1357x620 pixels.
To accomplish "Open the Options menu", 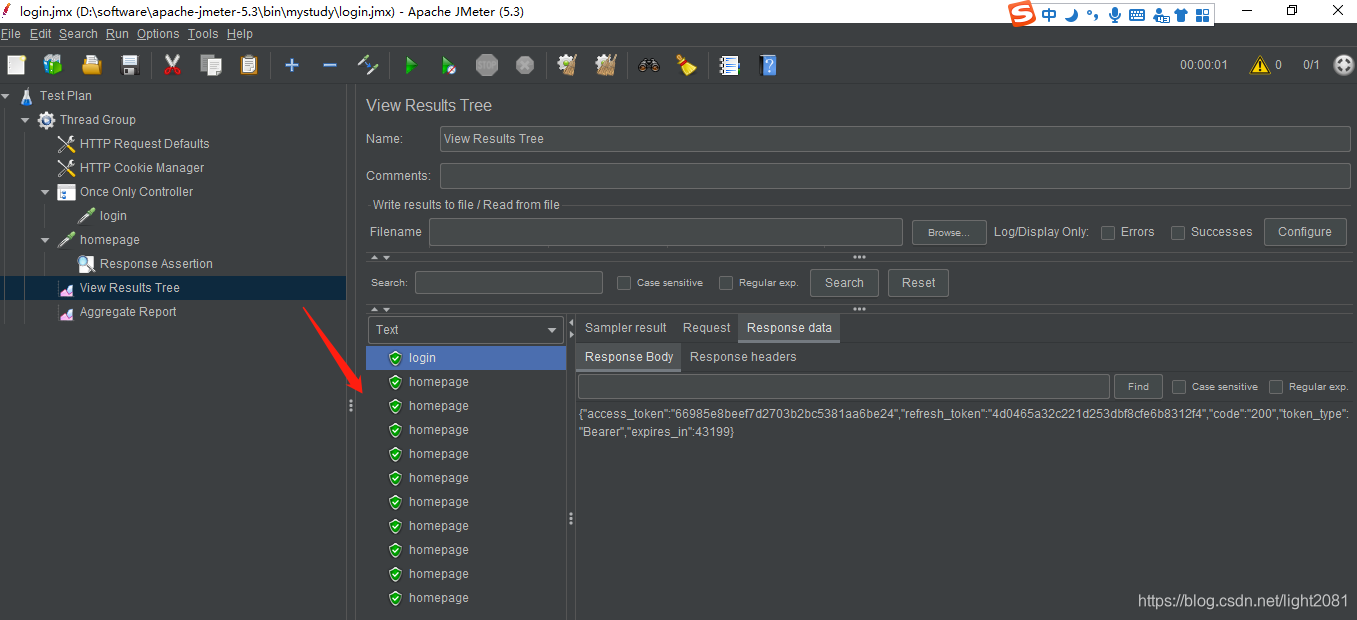I will point(158,34).
